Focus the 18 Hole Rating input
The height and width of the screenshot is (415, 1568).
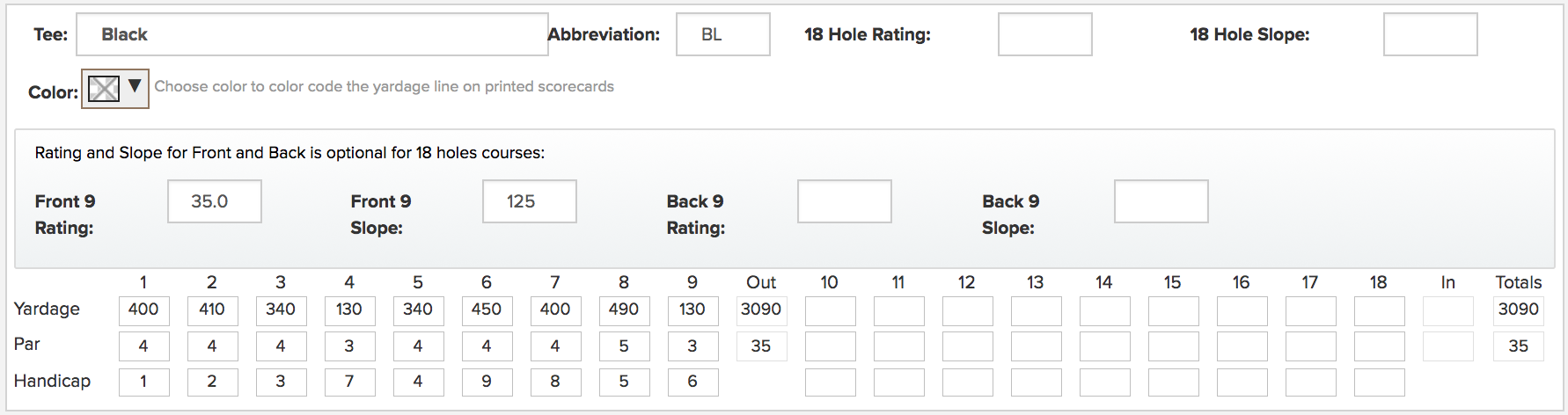[1045, 34]
